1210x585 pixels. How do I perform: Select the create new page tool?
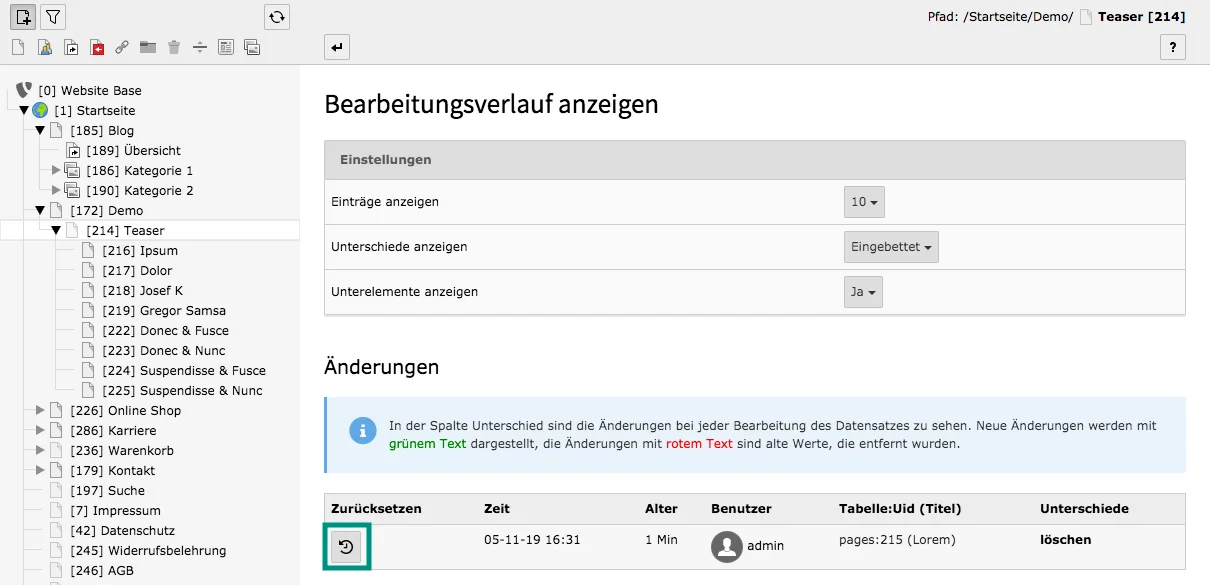[22, 16]
